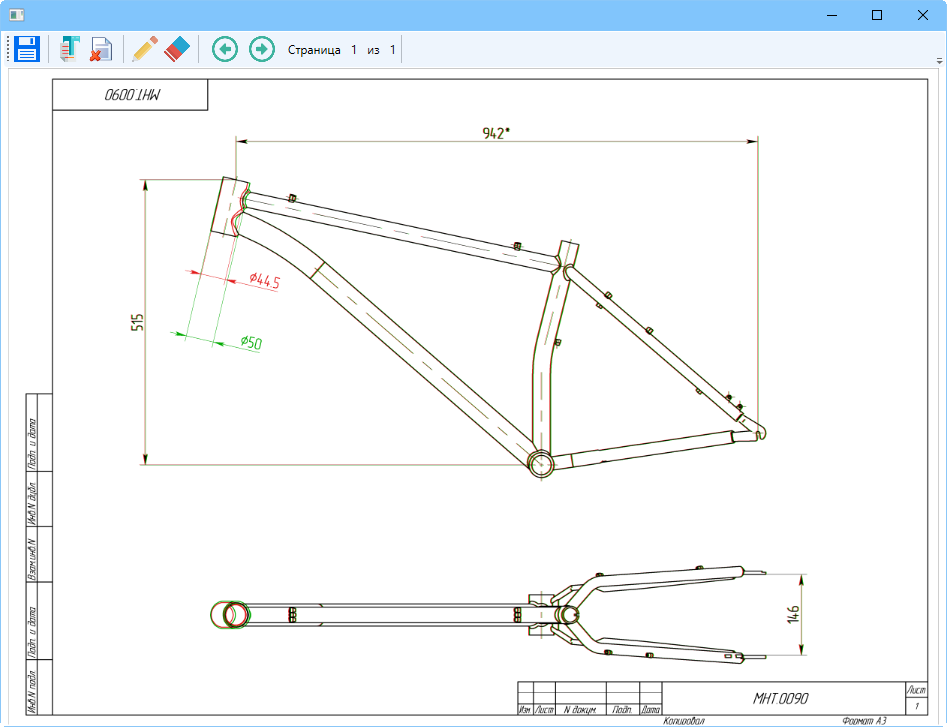Open the toolbar overflow options arrow
This screenshot has height=727, width=947.
click(939, 58)
